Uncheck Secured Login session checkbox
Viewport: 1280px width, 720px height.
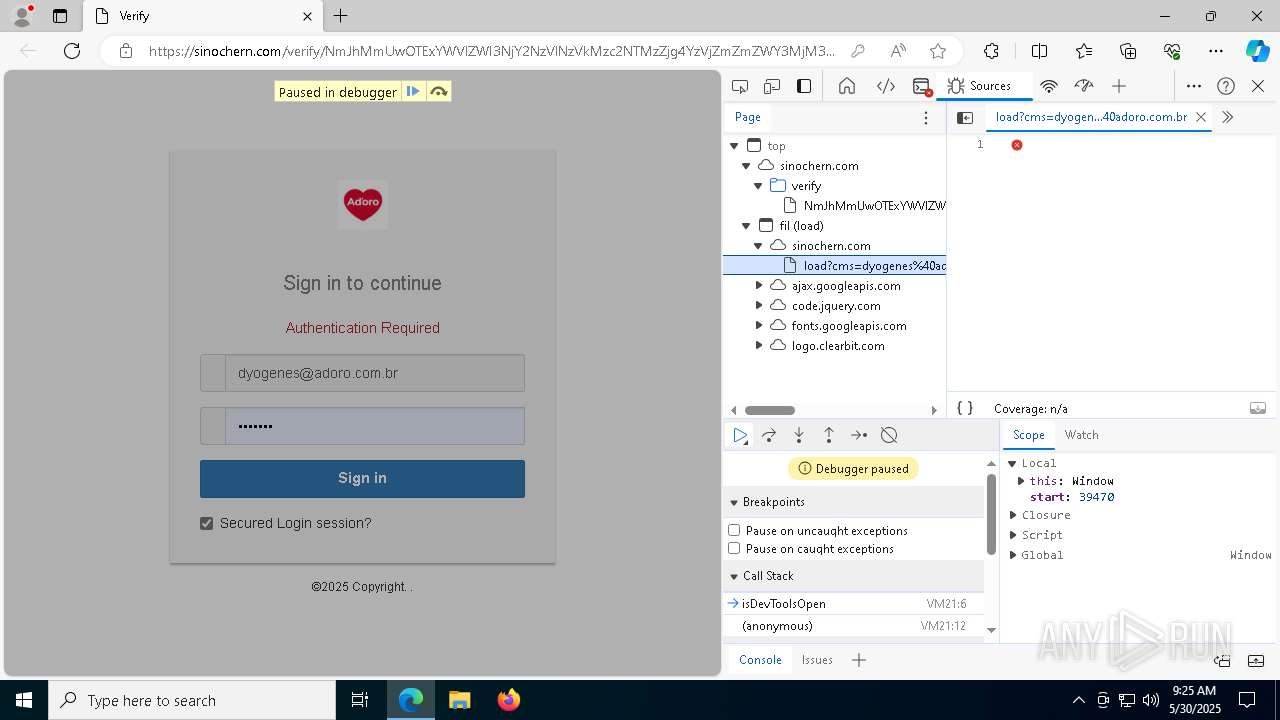coord(207,523)
